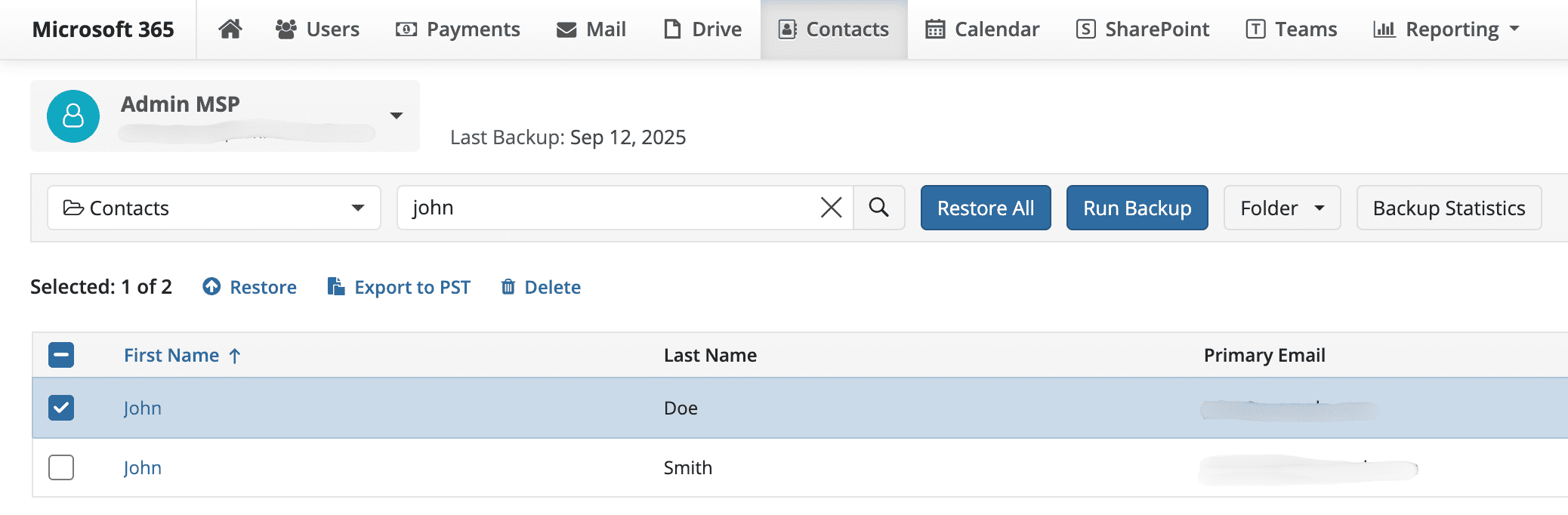The height and width of the screenshot is (515, 1568).
Task: Check the John Smith row checkbox
Action: (61, 467)
